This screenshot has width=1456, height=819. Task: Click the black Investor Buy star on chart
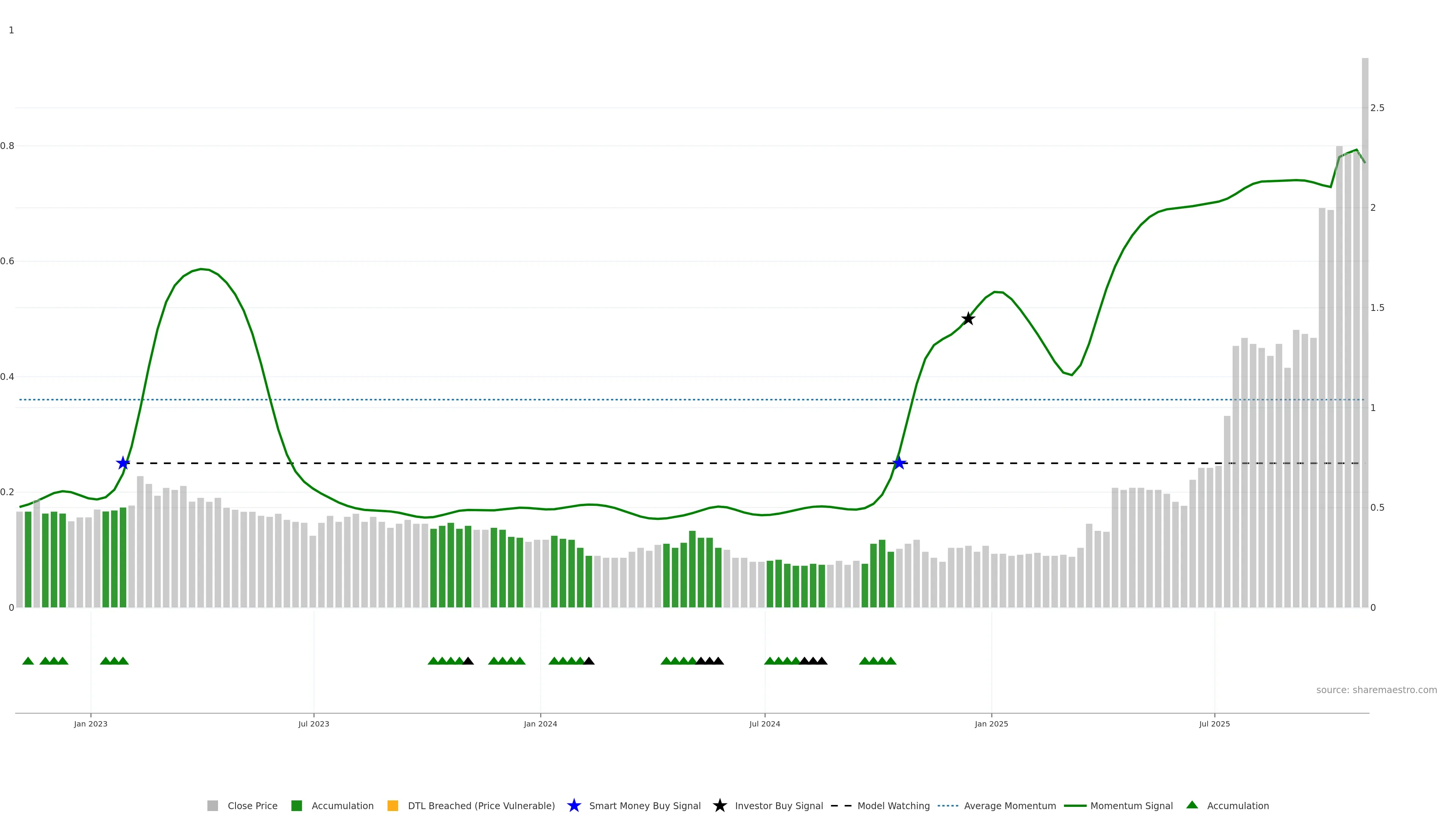click(968, 319)
